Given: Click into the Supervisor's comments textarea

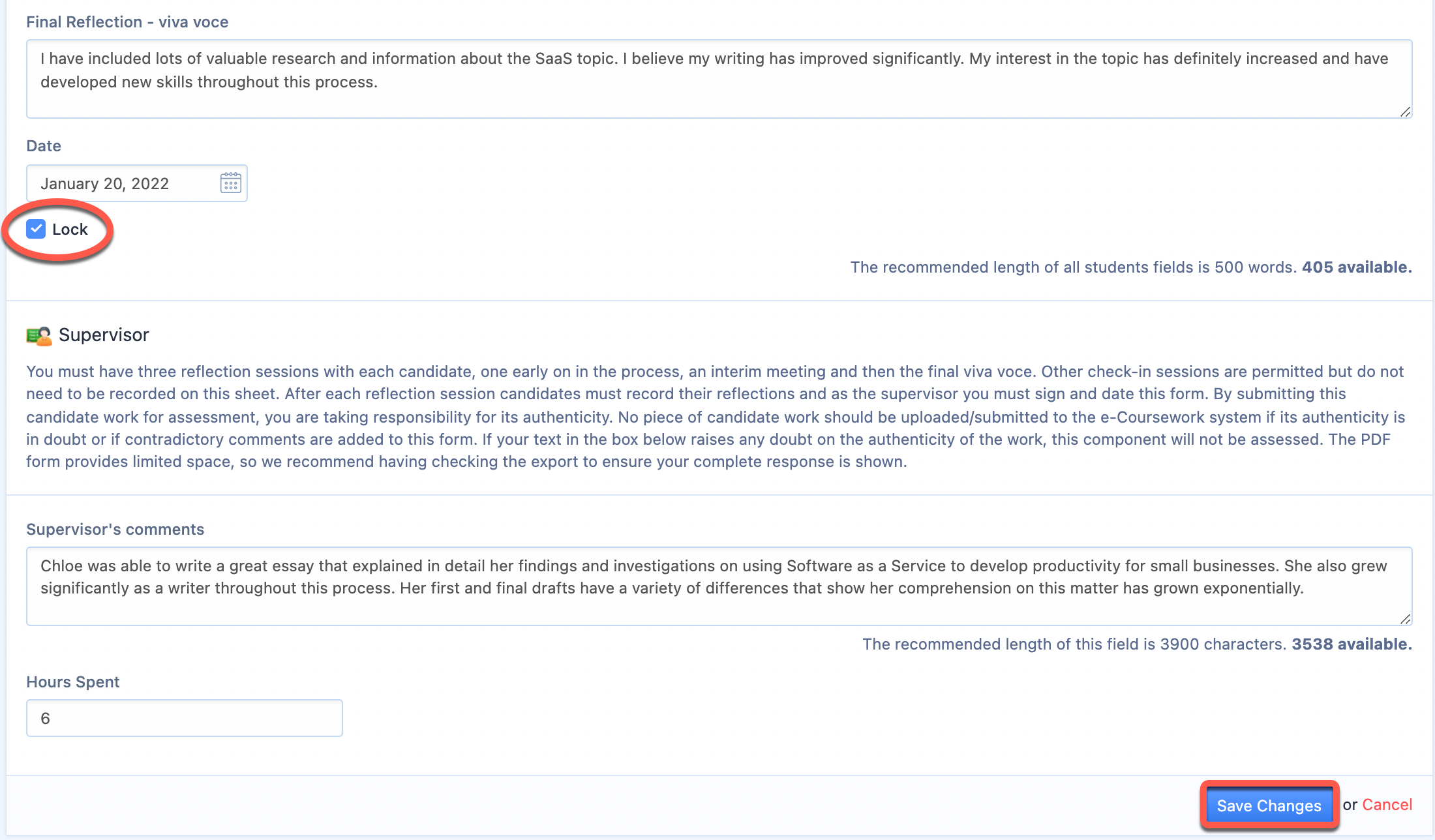Looking at the screenshot, I should pos(719,586).
